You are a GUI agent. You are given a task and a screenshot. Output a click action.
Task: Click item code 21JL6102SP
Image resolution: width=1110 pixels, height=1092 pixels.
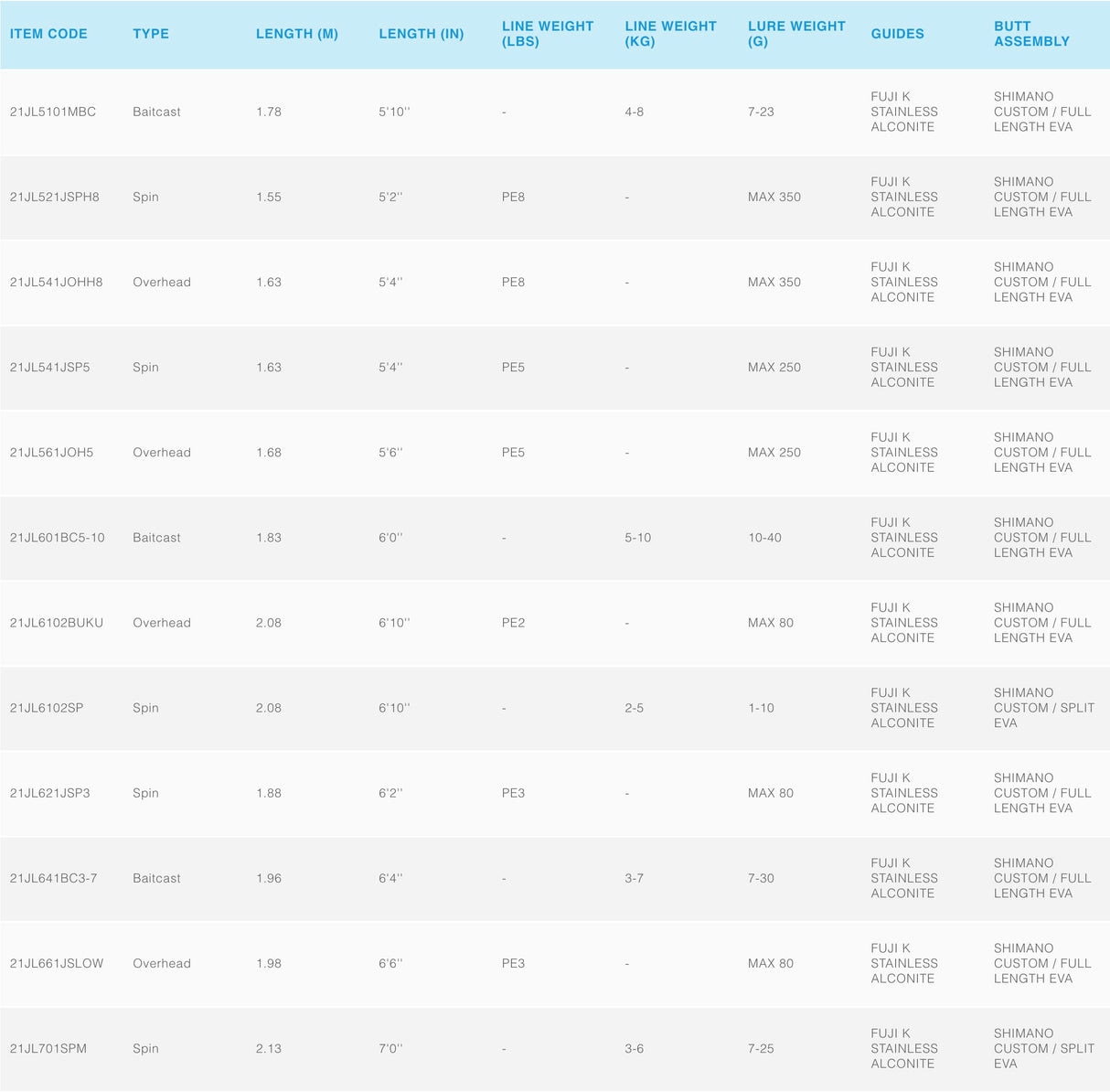(47, 708)
